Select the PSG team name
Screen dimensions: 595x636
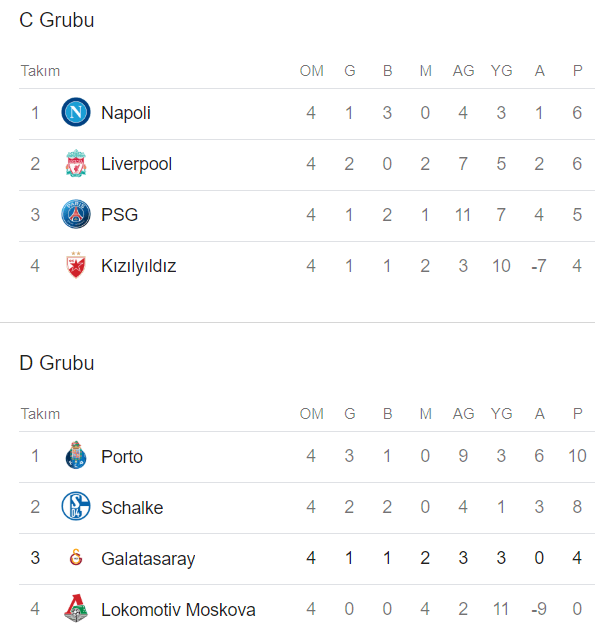[120, 215]
